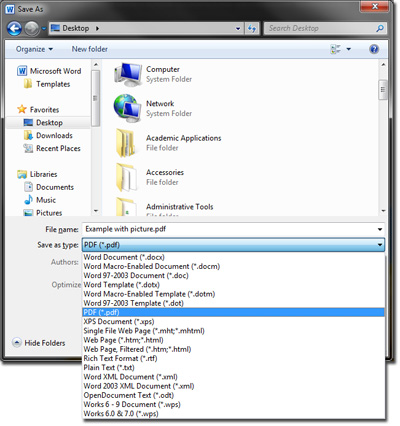This screenshot has height=426, width=400.
Task: Click the navigation pane scroll up arrow
Action: click(x=96, y=64)
